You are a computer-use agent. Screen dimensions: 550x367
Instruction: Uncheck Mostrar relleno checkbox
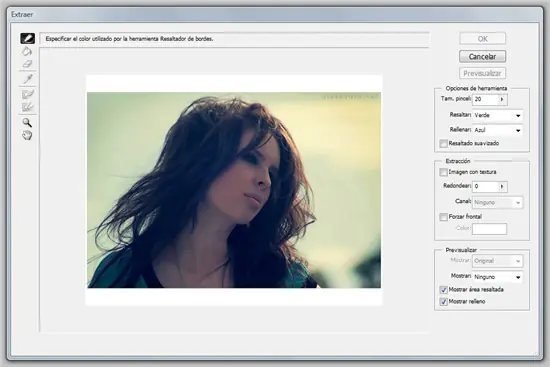[x=443, y=302]
